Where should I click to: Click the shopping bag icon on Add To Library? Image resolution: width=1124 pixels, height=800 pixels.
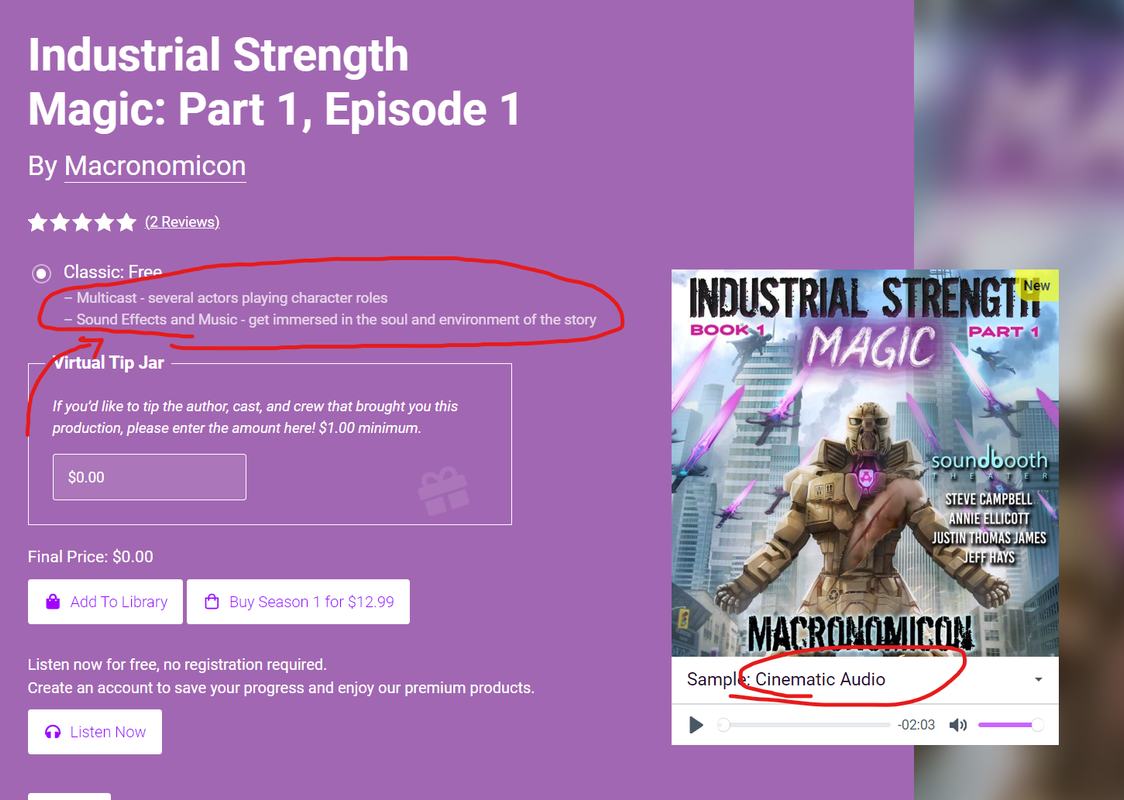(53, 601)
